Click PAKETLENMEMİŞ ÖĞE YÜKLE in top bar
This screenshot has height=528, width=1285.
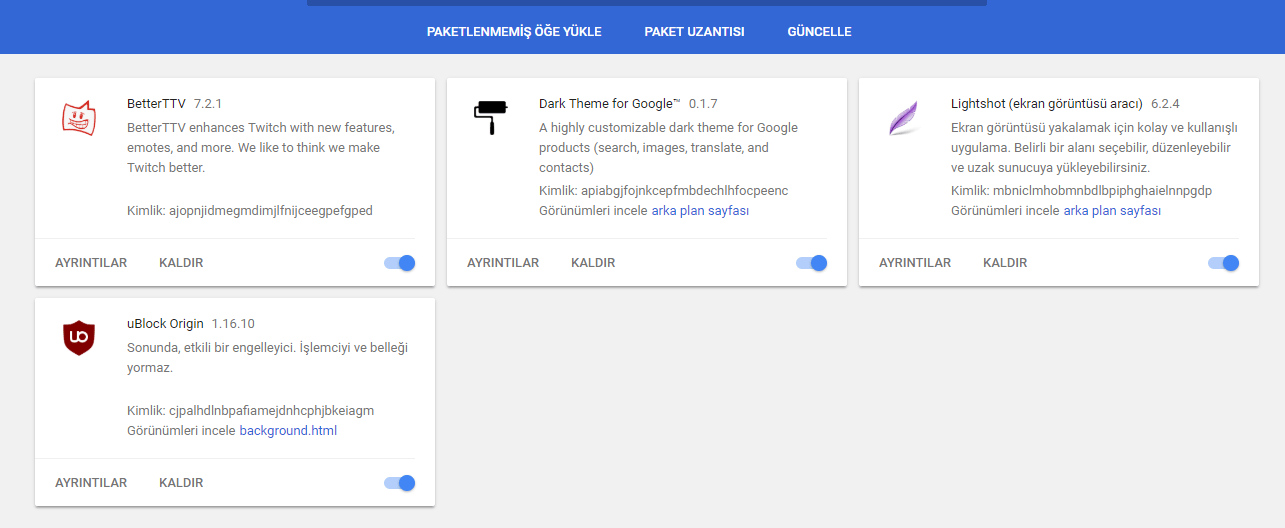[514, 32]
